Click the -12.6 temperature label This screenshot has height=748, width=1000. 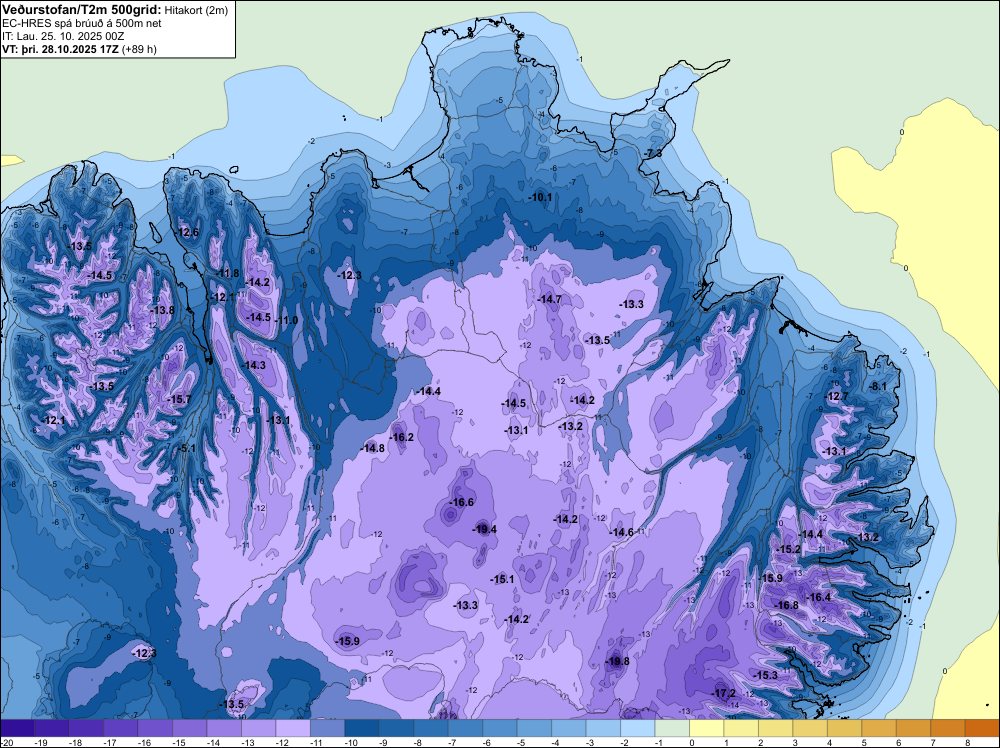187,233
